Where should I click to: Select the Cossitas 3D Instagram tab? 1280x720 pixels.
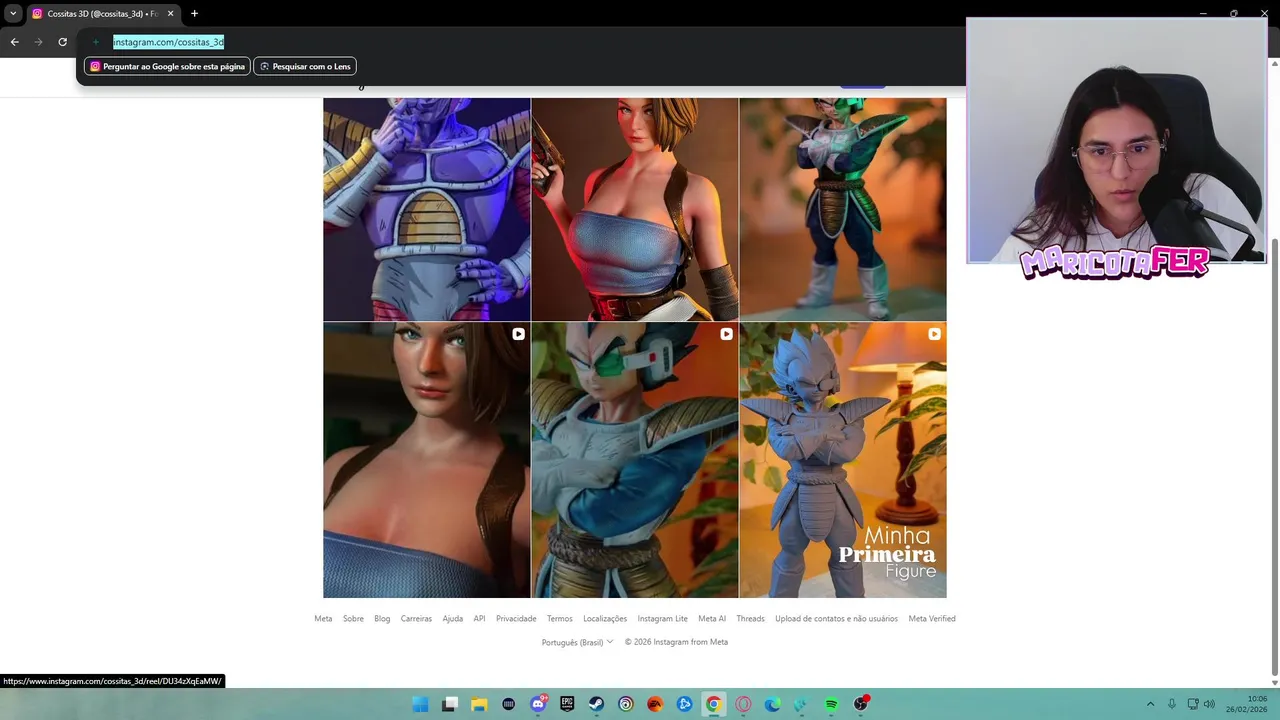coord(100,14)
